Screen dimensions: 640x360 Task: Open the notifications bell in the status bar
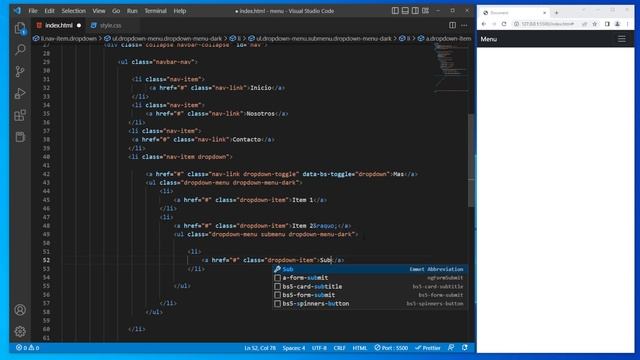pos(464,348)
